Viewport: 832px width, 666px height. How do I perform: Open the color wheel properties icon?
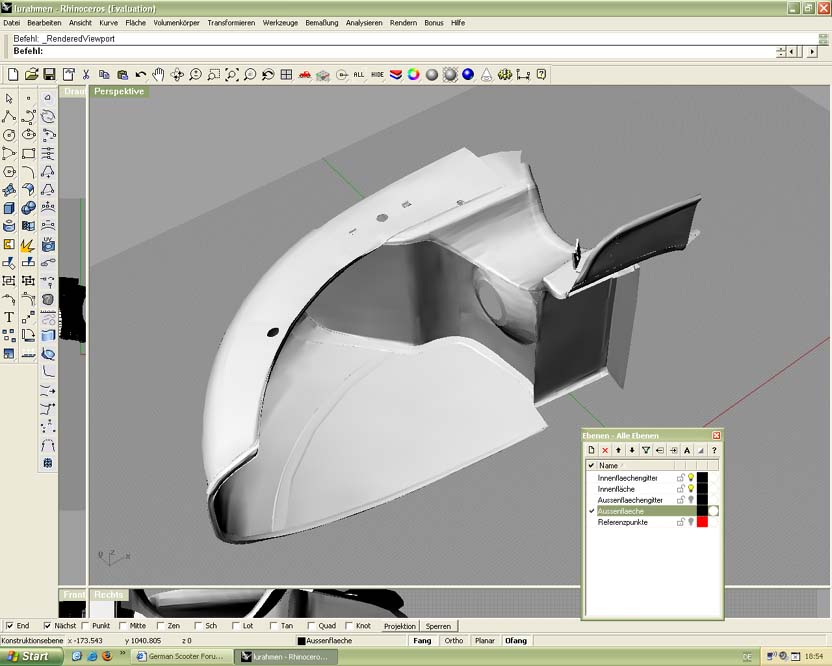(414, 74)
